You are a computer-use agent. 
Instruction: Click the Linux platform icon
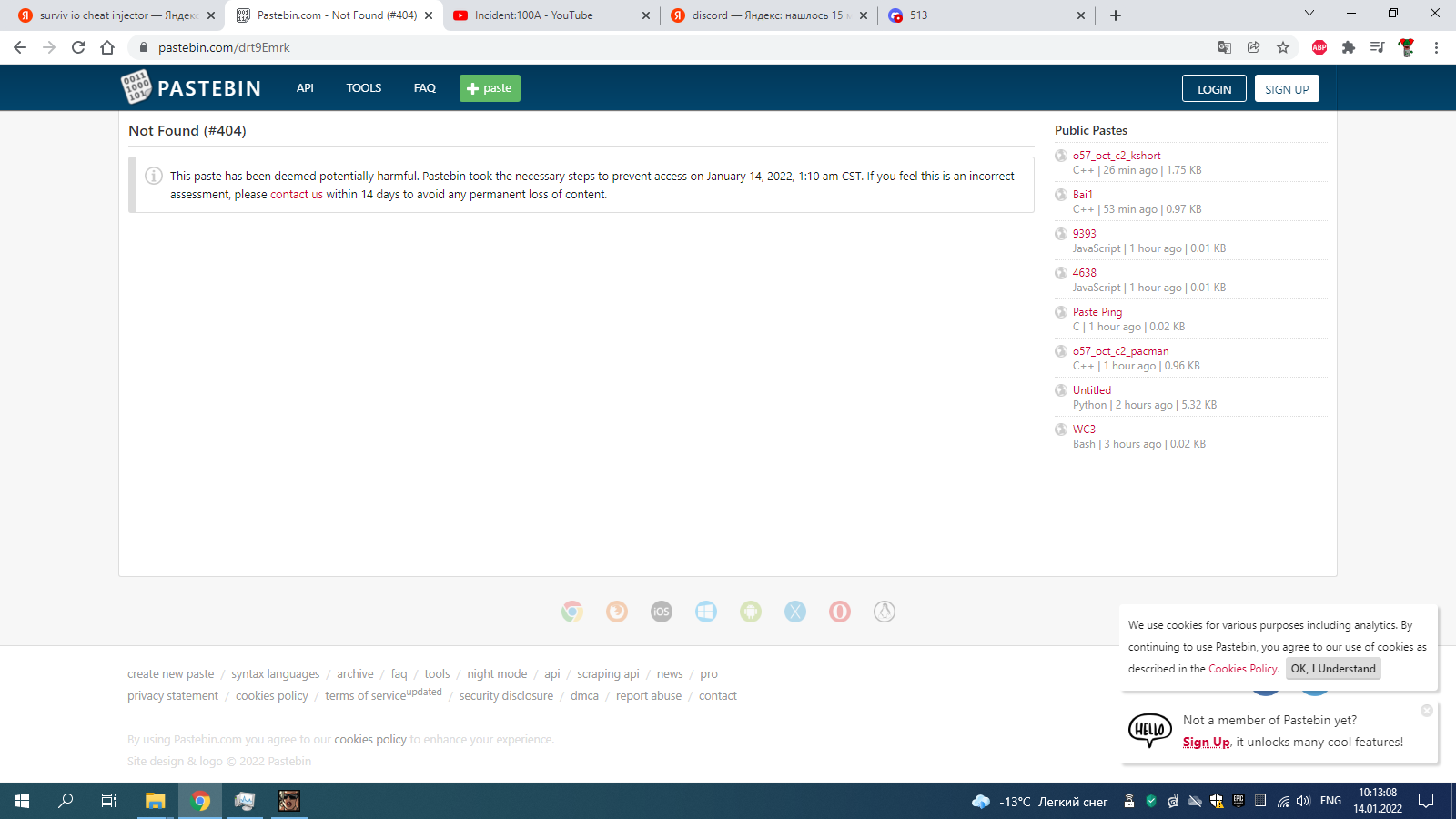[x=884, y=612]
